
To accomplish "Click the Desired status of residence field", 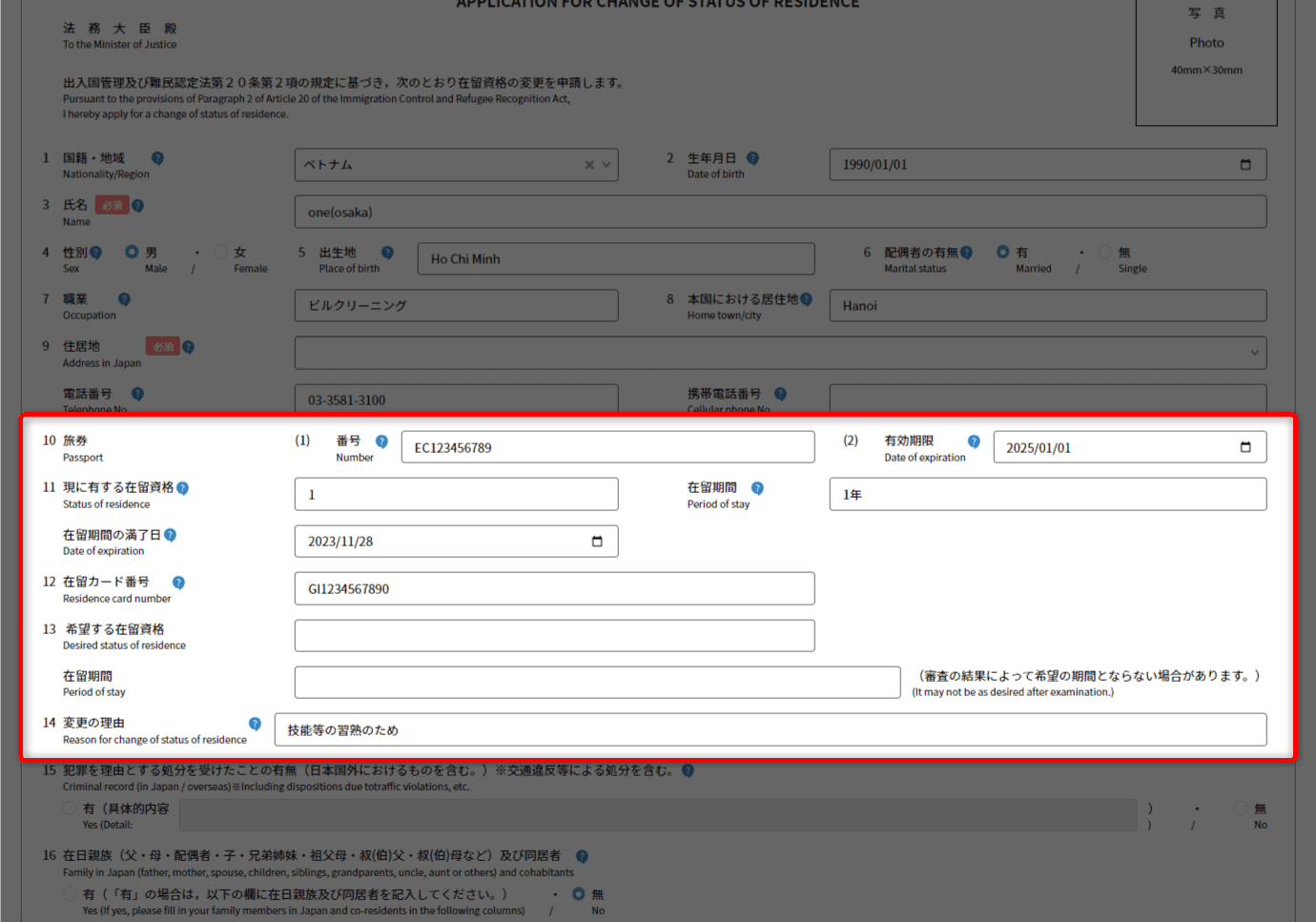I will click(x=554, y=636).
